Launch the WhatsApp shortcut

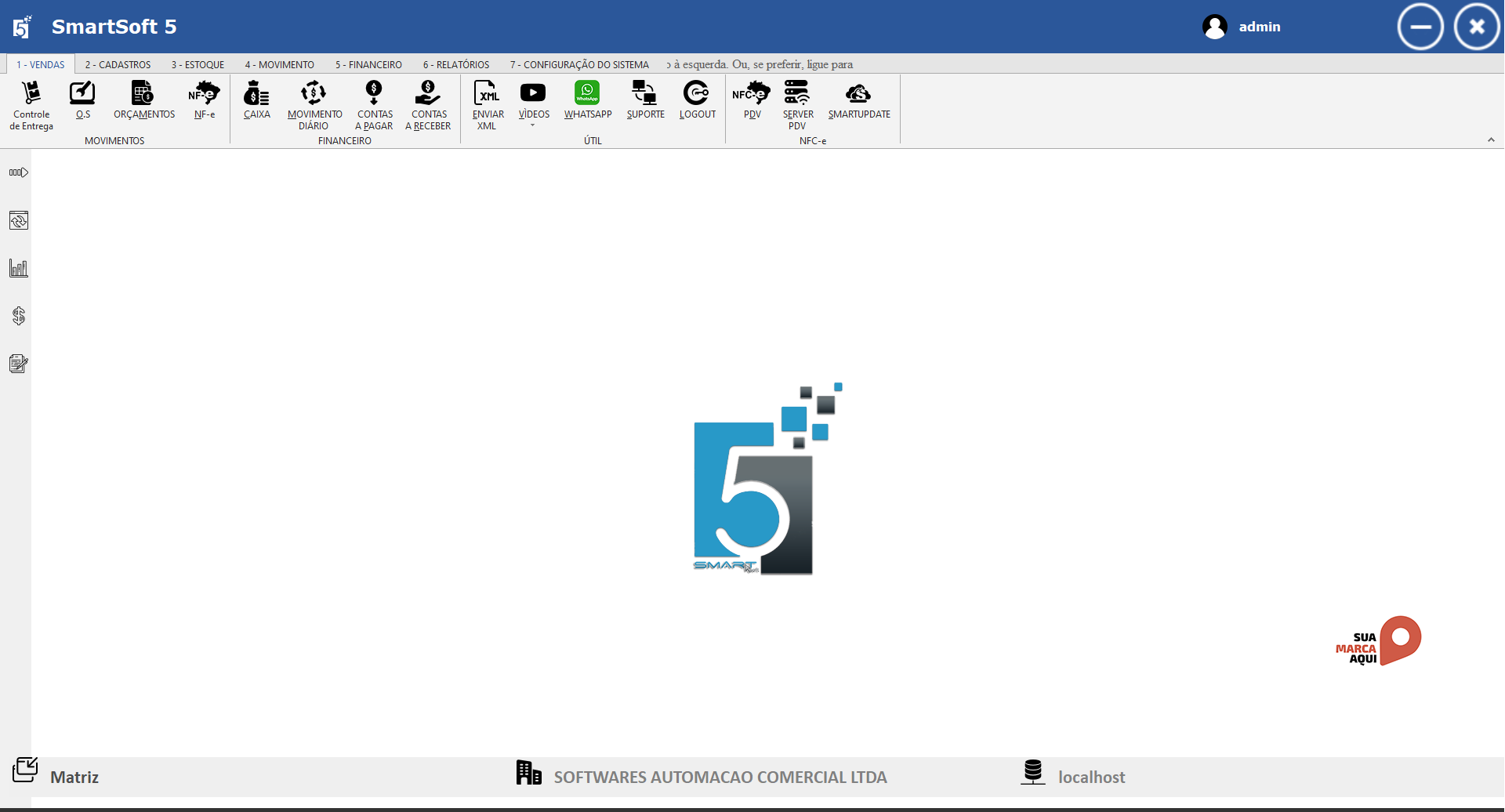[587, 100]
